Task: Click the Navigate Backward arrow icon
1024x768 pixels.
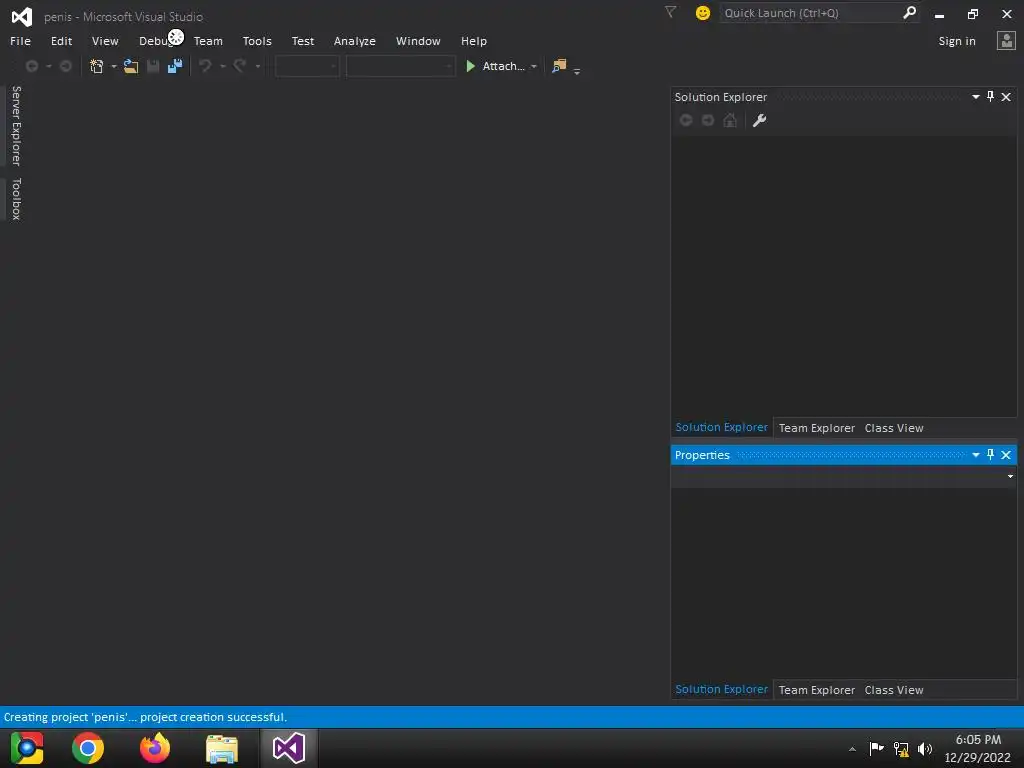Action: tap(31, 66)
